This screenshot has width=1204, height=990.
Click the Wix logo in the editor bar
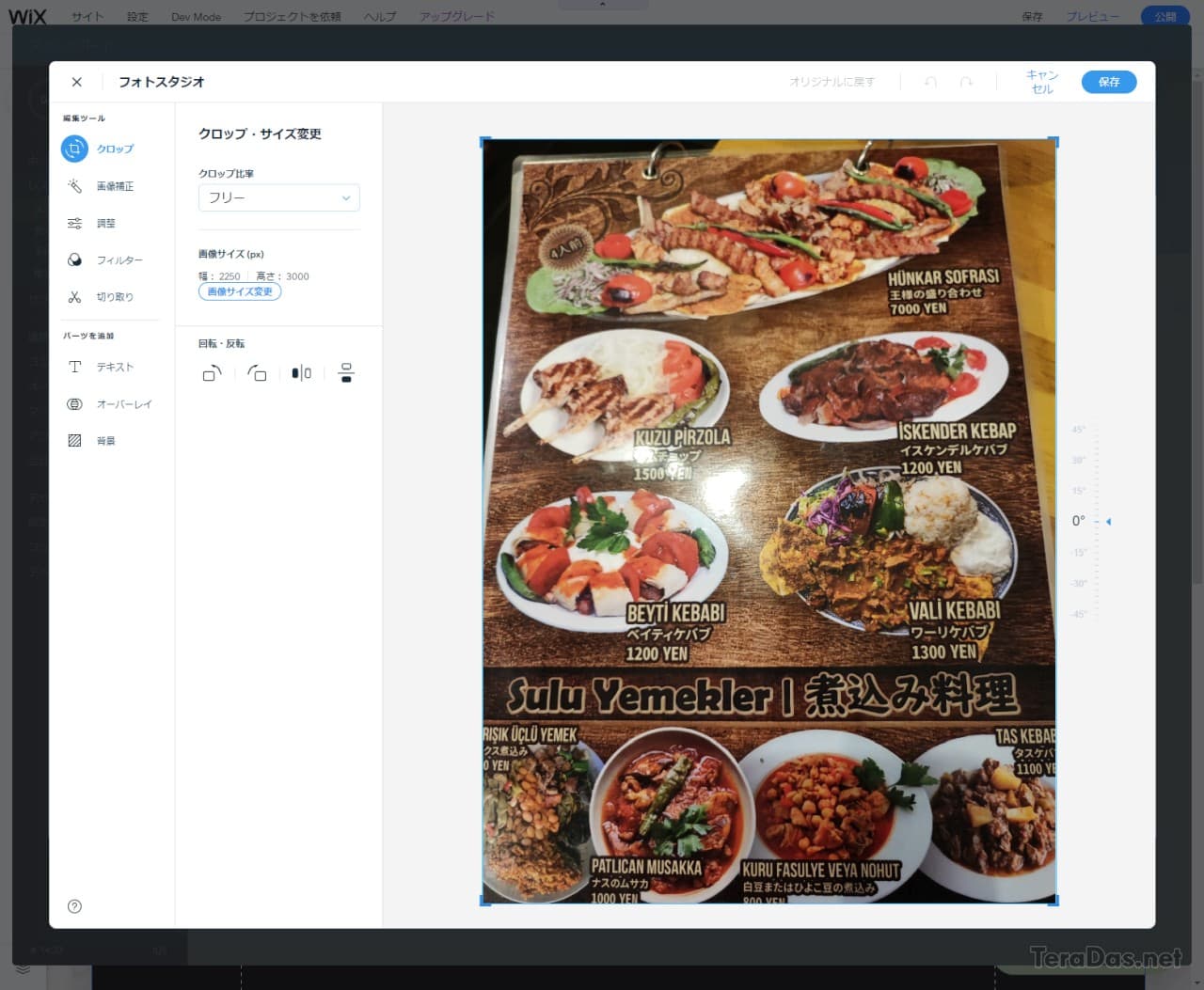(x=27, y=16)
